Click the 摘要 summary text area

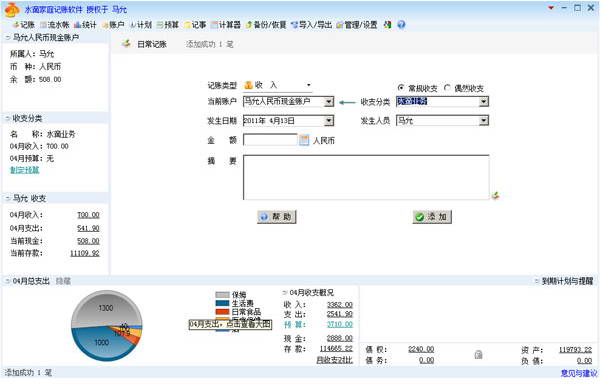pos(366,177)
